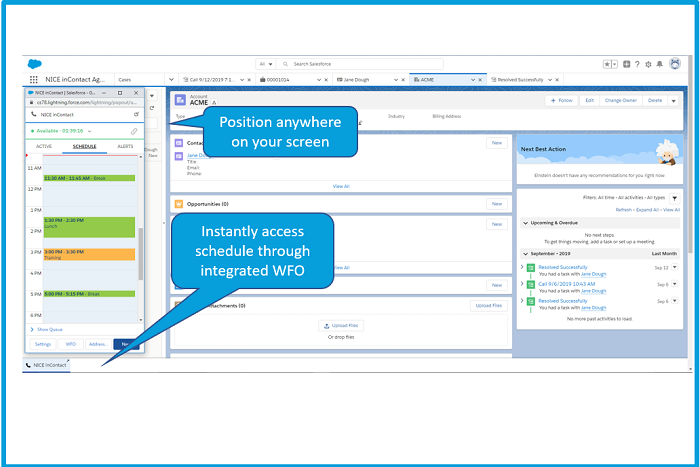Image resolution: width=700 pixels, height=467 pixels.
Task: Click the Salesforce cloud logo
Action: point(34,64)
